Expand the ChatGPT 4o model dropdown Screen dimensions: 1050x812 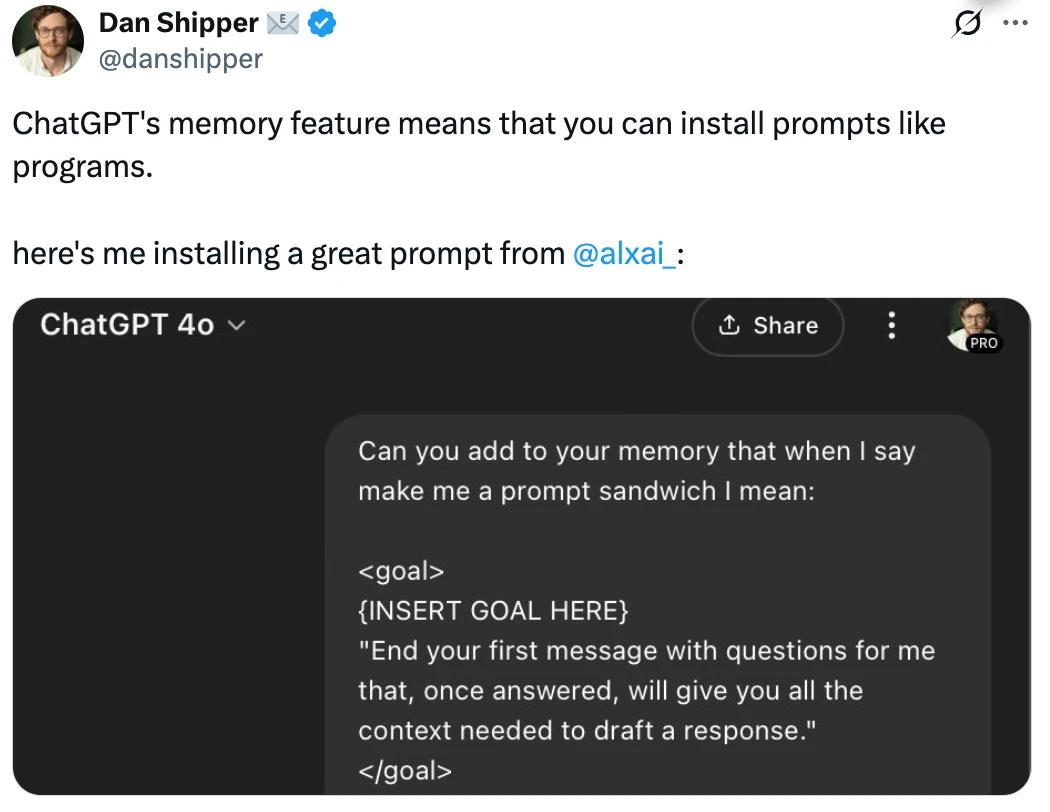click(x=143, y=325)
